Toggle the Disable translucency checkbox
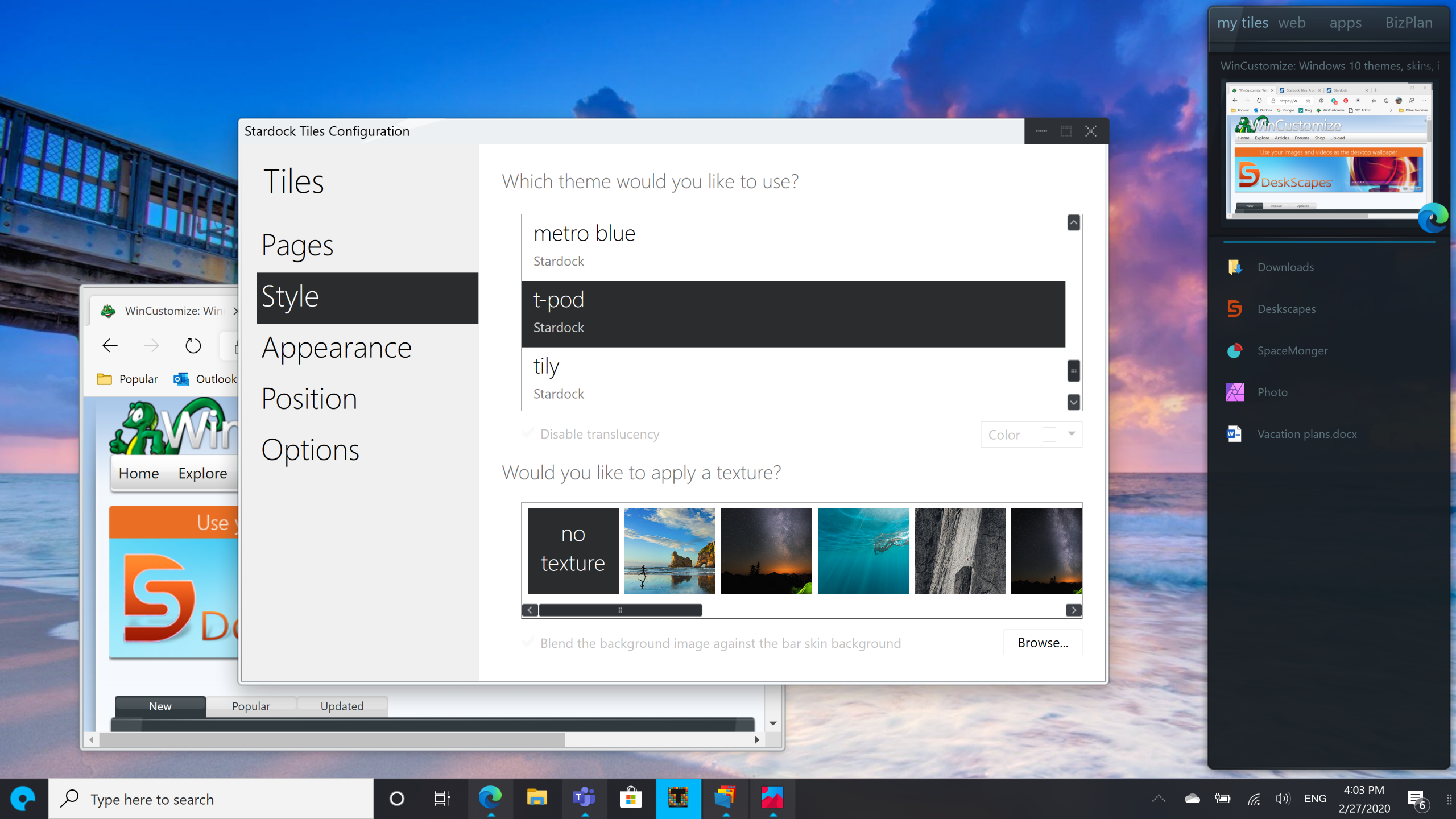The height and width of the screenshot is (819, 1456). 528,433
